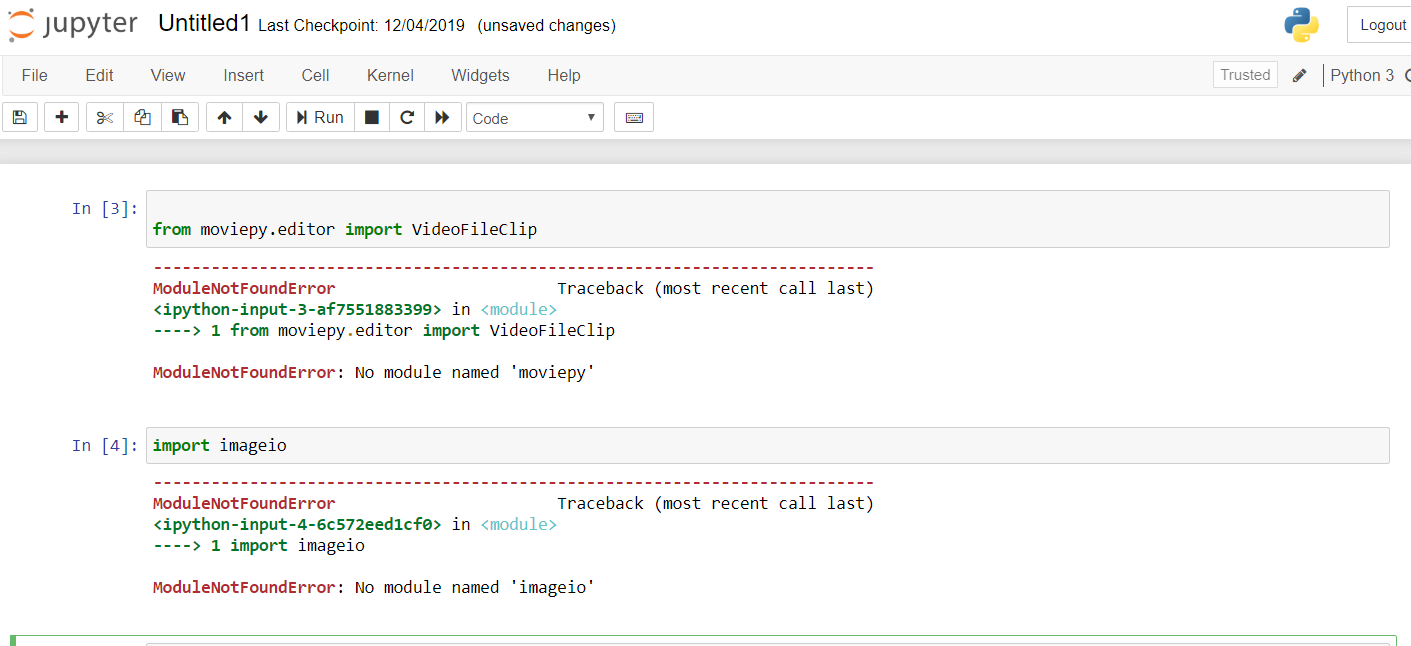Move the selected cell up
The height and width of the screenshot is (646, 1411).
click(223, 117)
